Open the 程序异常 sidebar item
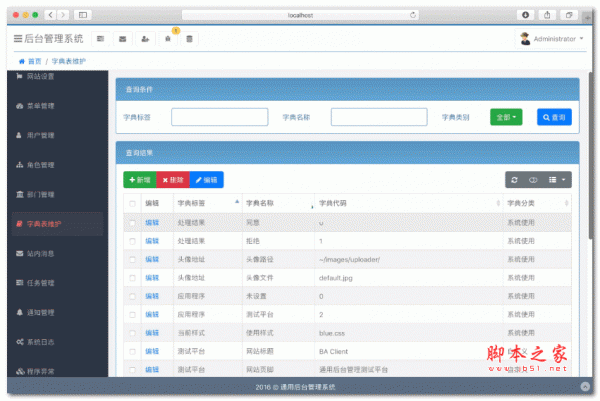 pyautogui.click(x=57, y=370)
